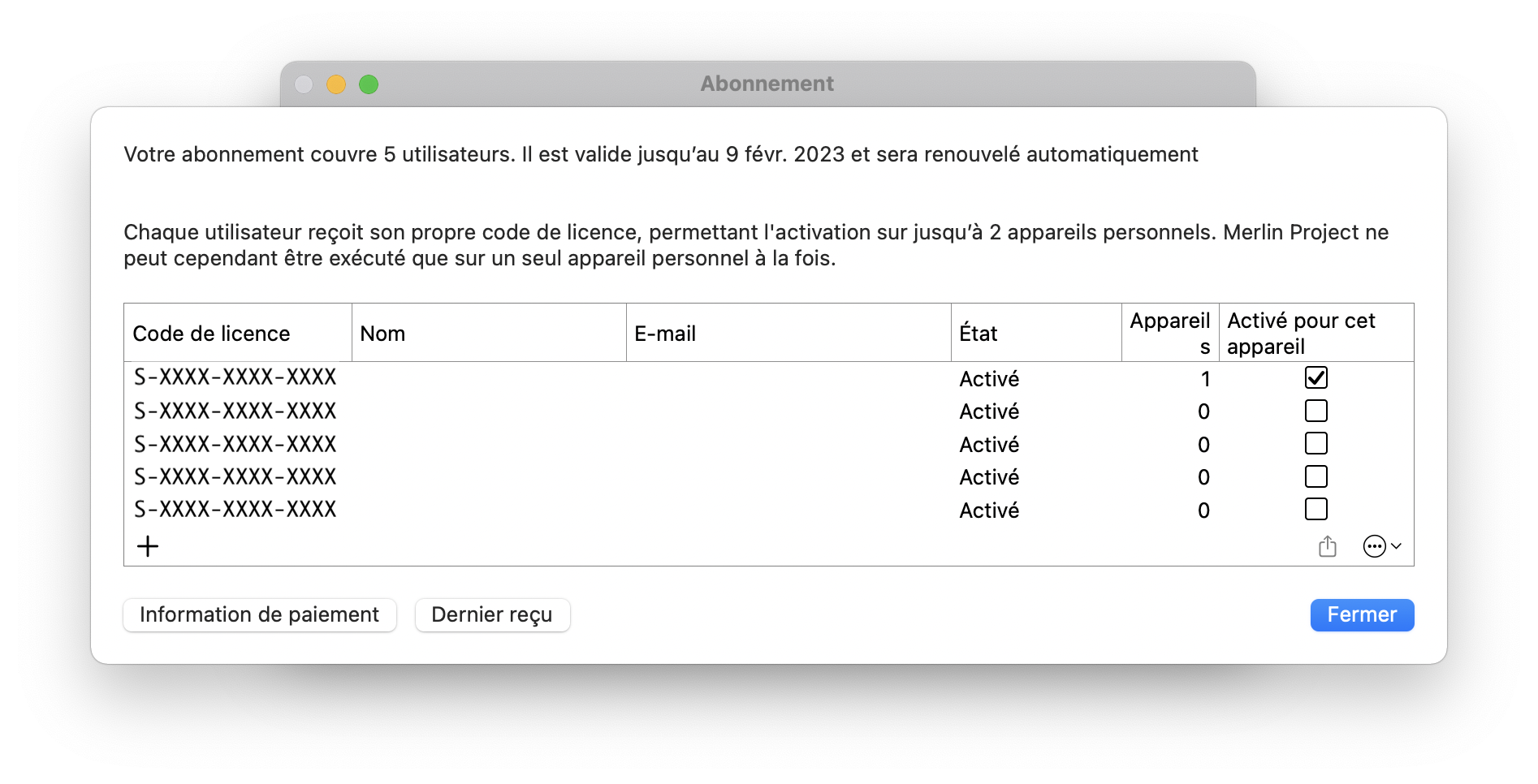Check the activation box for the third license

[1316, 443]
